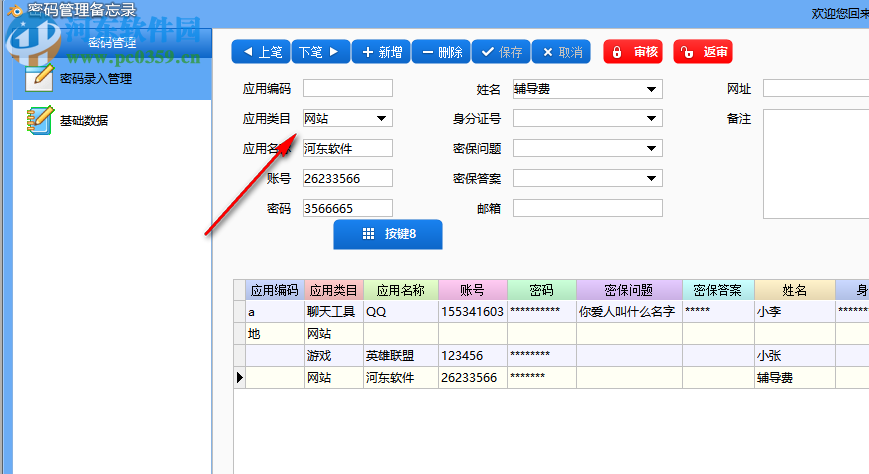Click the red 审核 lock button

[x=633, y=52]
